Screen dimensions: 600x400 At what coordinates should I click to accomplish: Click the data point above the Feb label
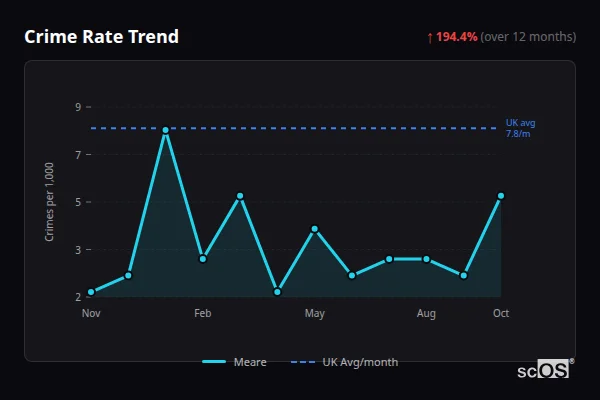[x=203, y=259]
